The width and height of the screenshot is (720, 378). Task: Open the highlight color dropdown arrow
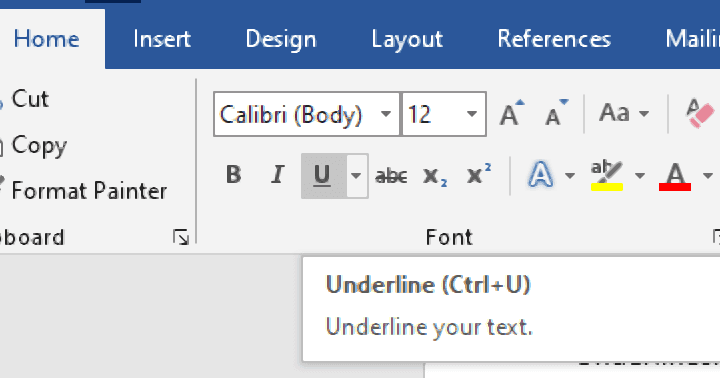point(640,176)
